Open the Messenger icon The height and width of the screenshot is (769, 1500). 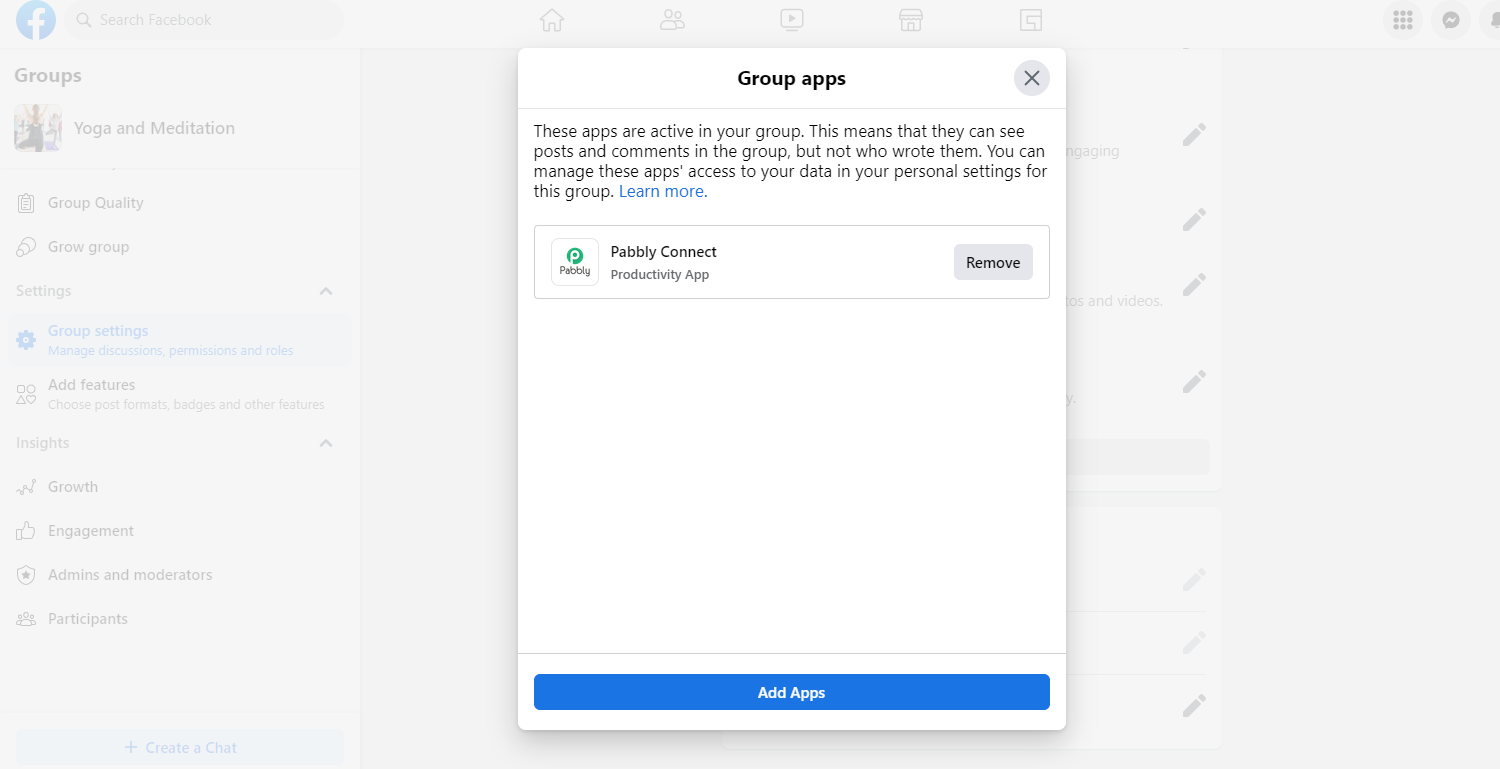click(x=1451, y=20)
